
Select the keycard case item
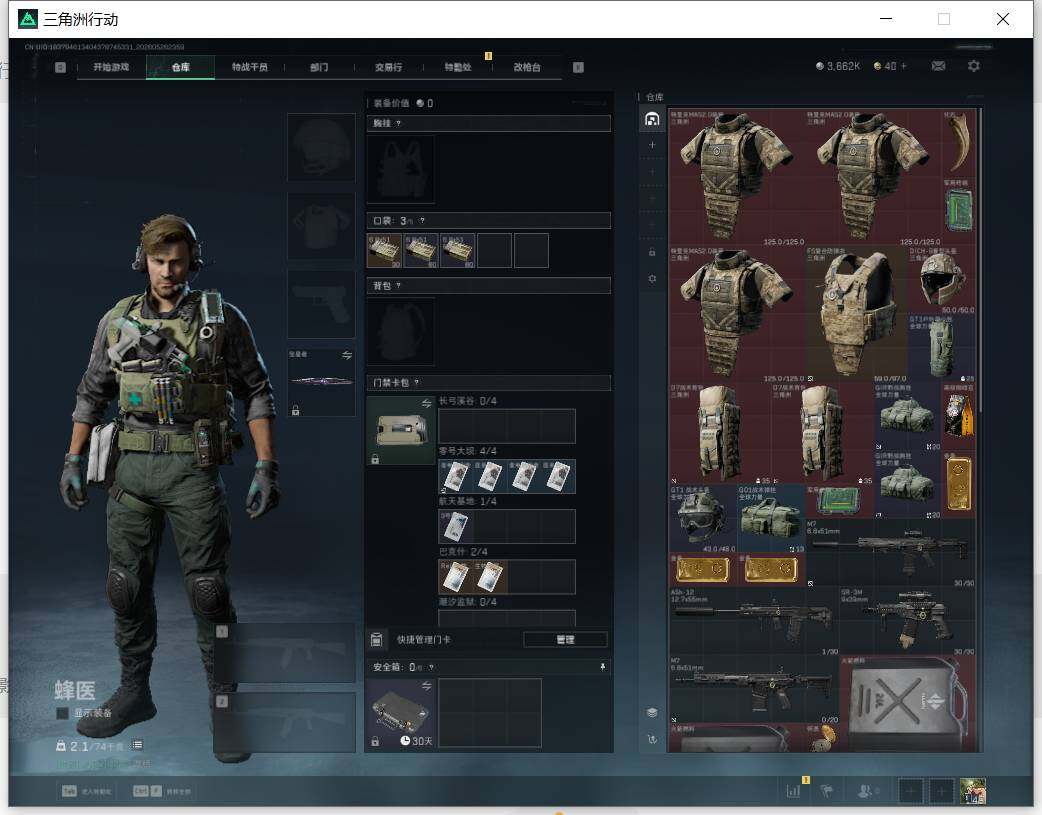[x=401, y=430]
